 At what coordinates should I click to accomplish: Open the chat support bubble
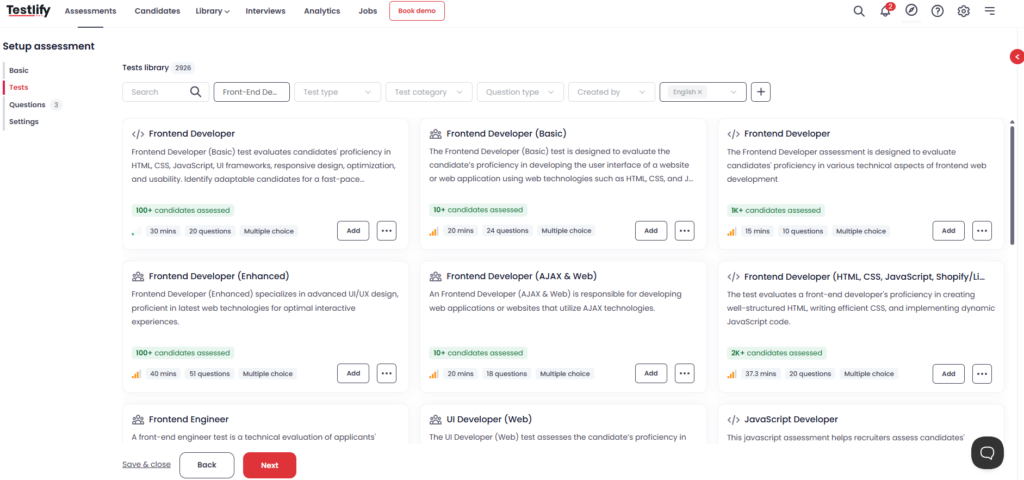pyautogui.click(x=987, y=453)
